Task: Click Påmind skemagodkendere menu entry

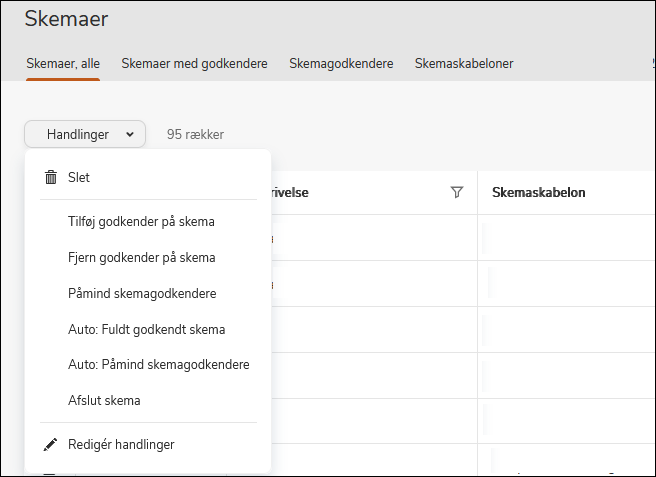Action: [x=142, y=293]
